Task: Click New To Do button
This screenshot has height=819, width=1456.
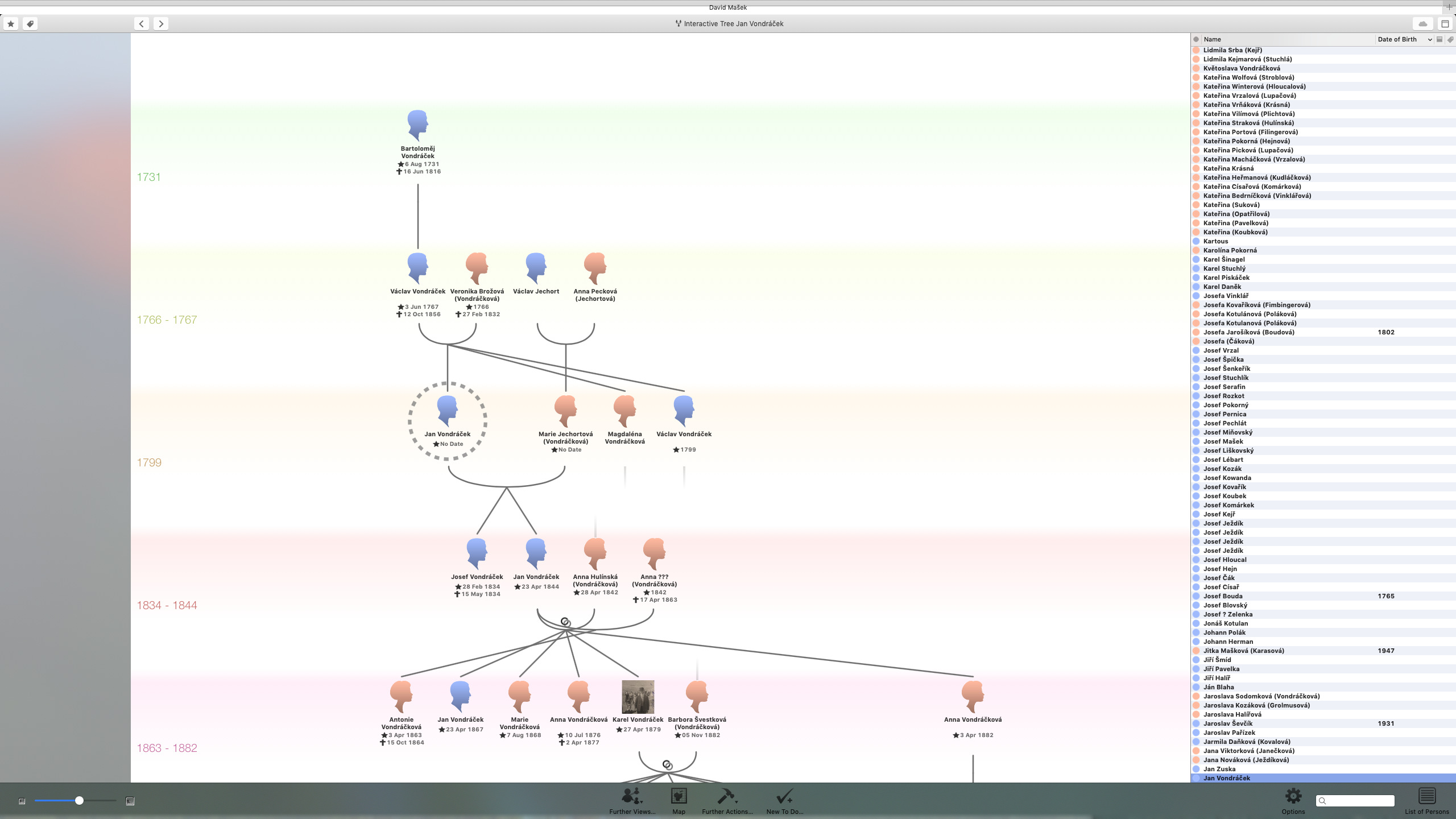Action: coord(784,801)
